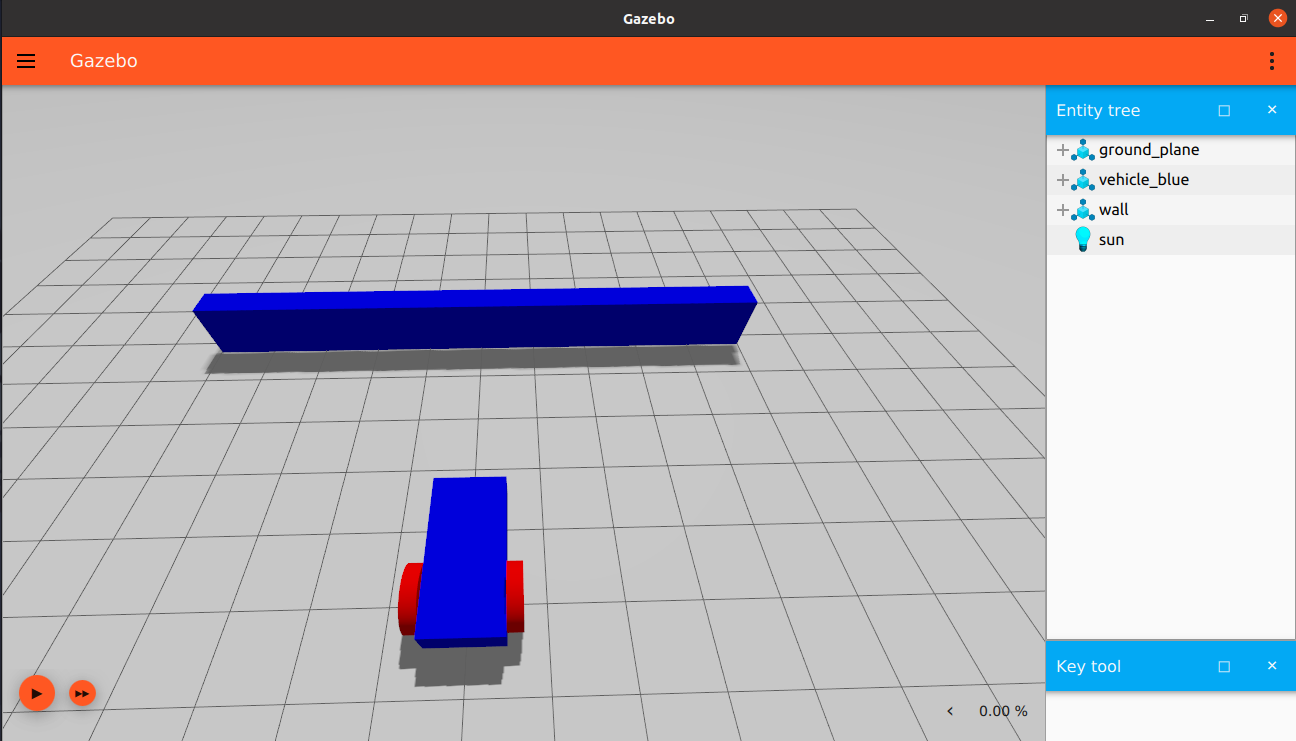Click the wall model icon
1296x741 pixels.
coord(1083,210)
